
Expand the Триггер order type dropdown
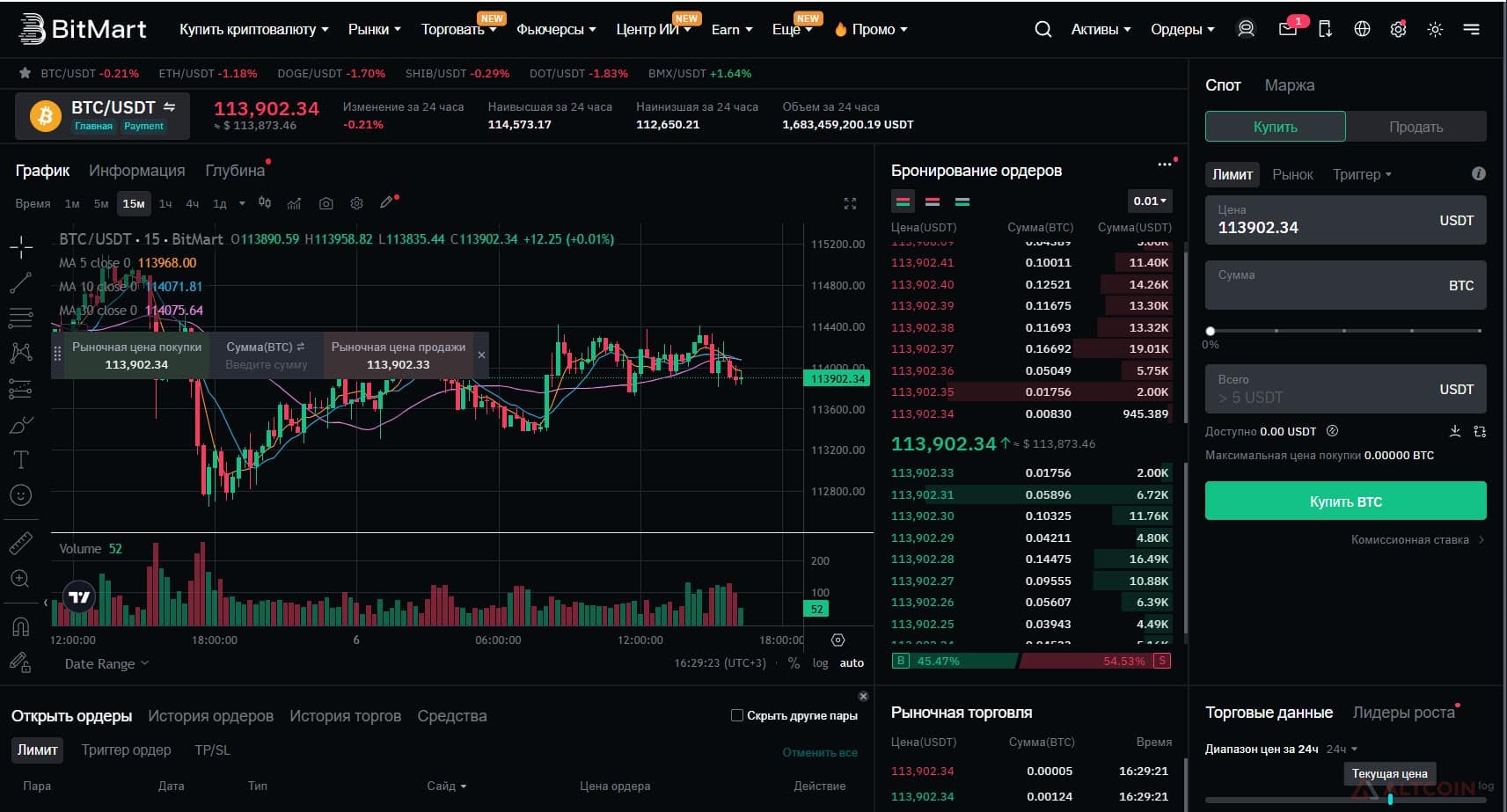[x=1362, y=174]
